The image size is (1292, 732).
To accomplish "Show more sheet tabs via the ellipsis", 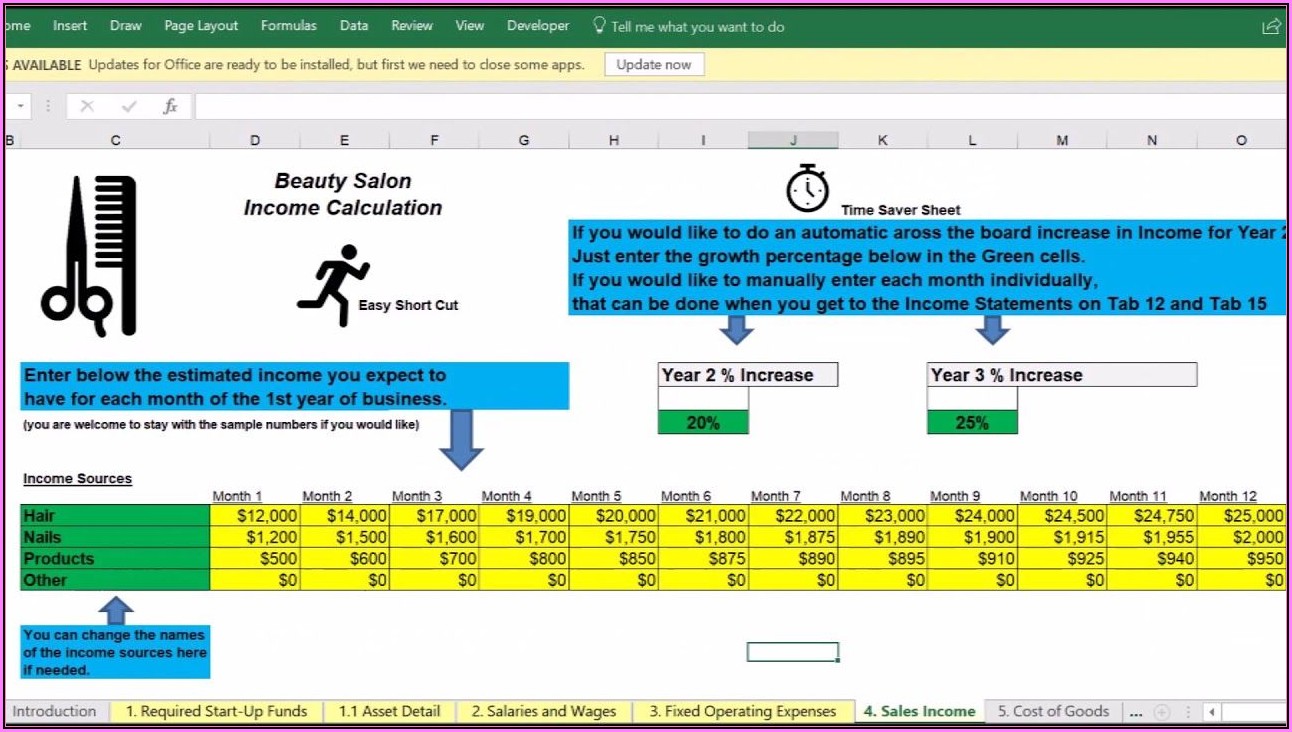I will [1135, 712].
